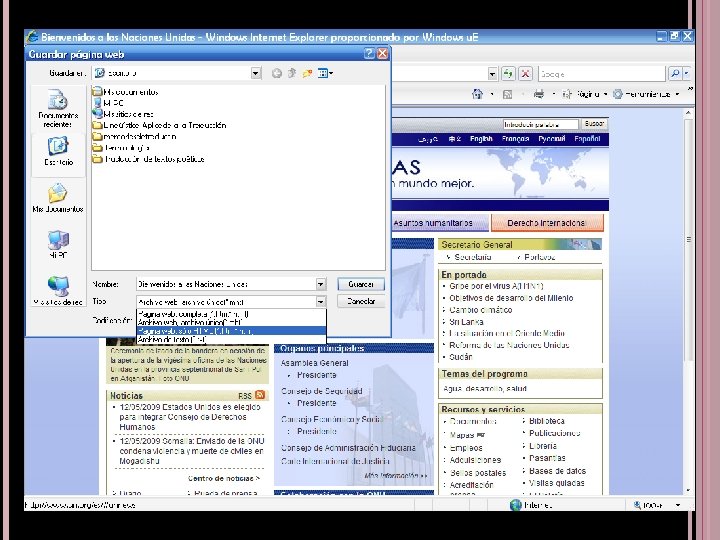Click the zoom level magnifier in status bar

tap(637, 505)
